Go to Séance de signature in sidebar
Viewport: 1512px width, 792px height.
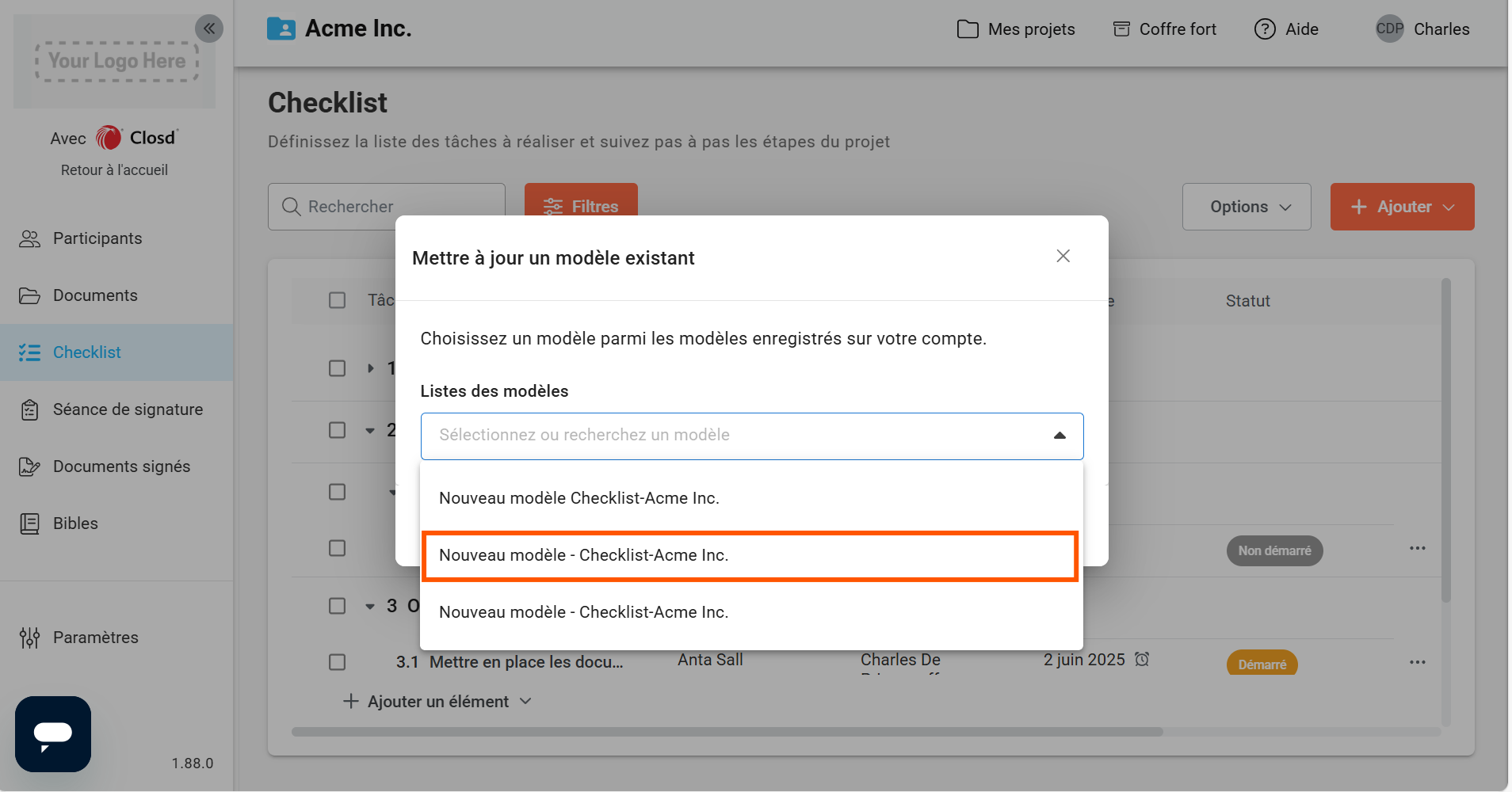click(x=128, y=409)
